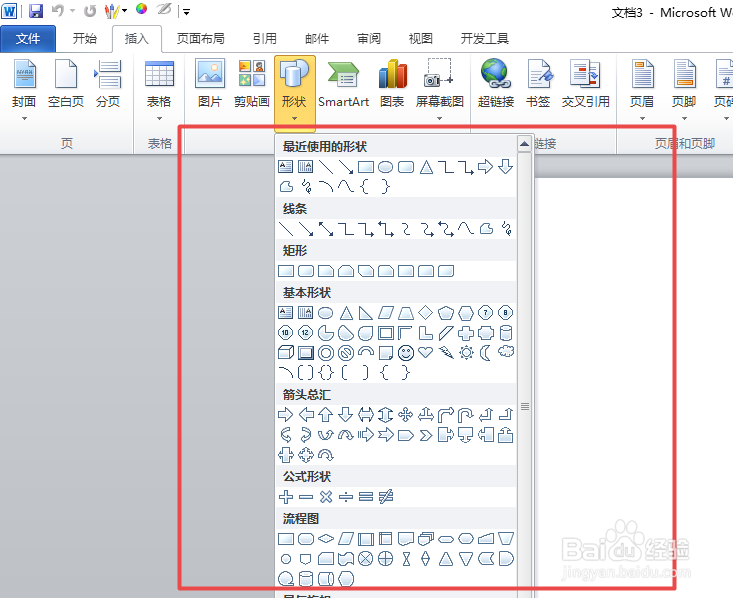Select the lightning bolt shape

[x=446, y=353]
